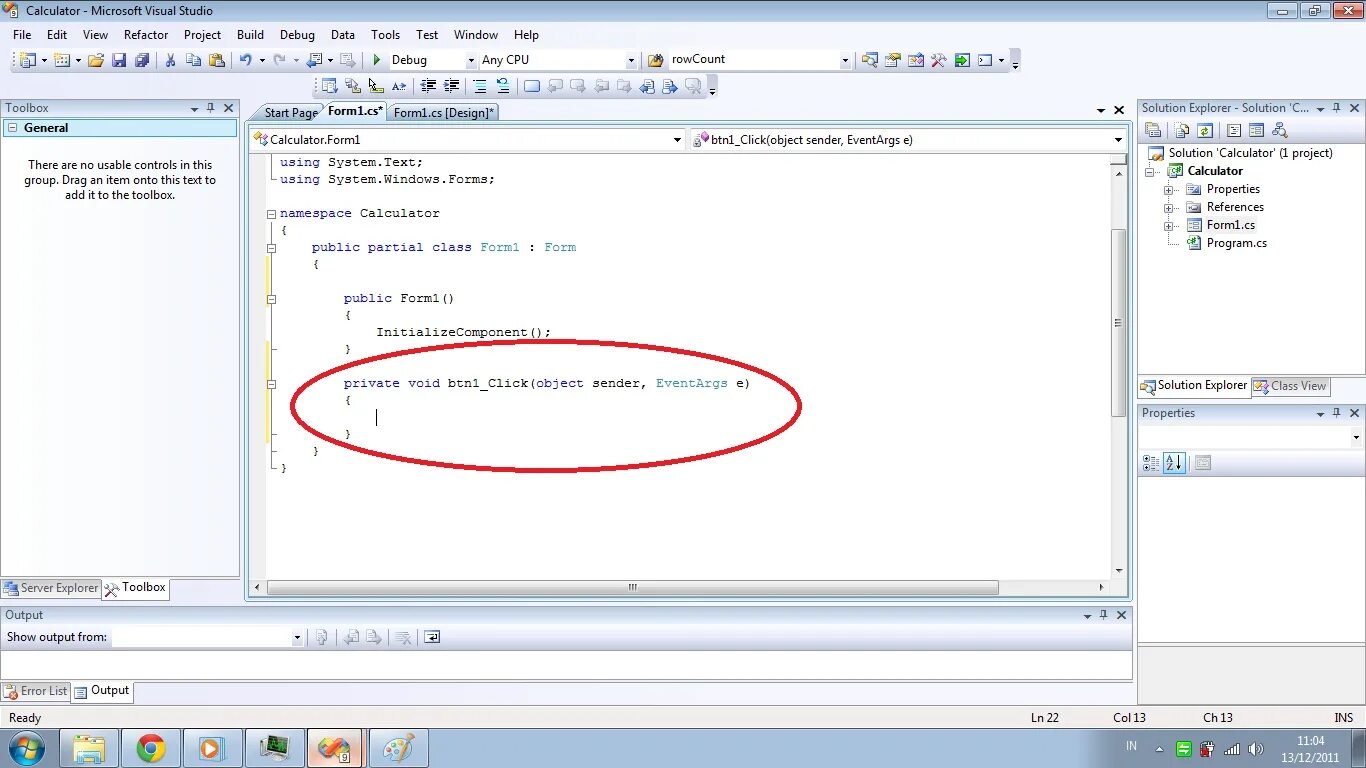1366x768 pixels.
Task: Expand the References node in Solution Explorer
Action: pyautogui.click(x=1169, y=207)
